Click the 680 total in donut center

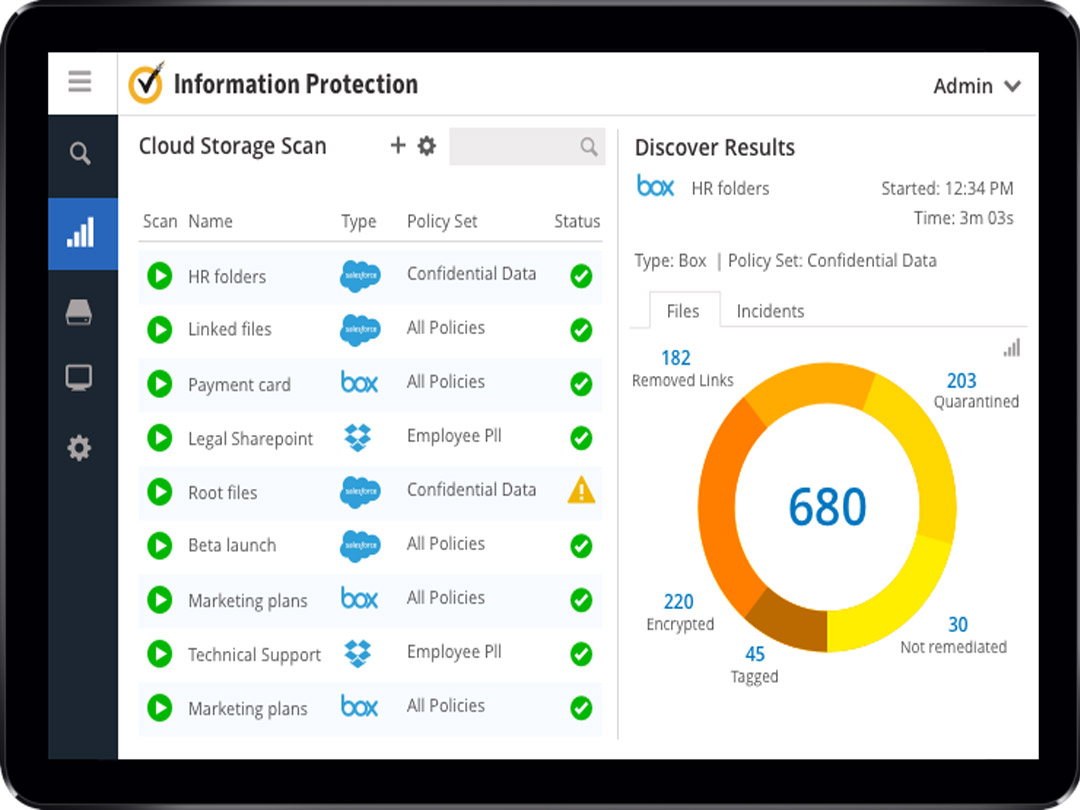coord(827,507)
